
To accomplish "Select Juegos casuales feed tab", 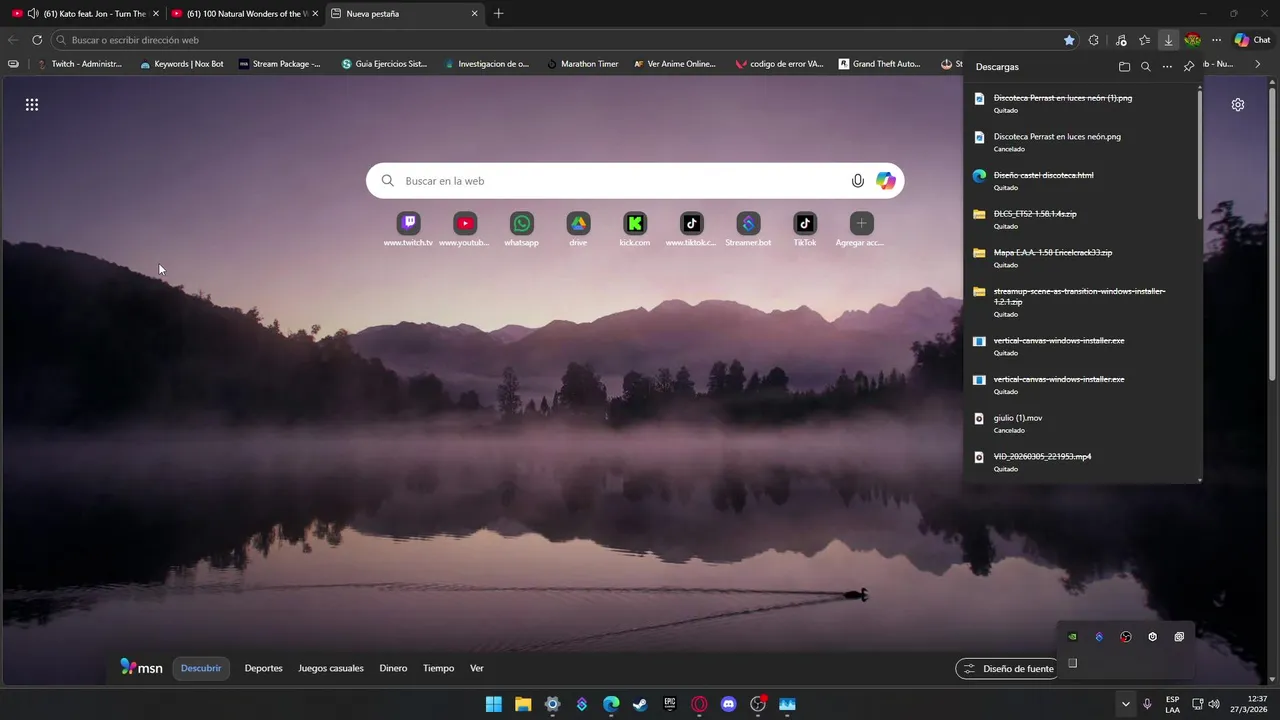I will pyautogui.click(x=331, y=668).
